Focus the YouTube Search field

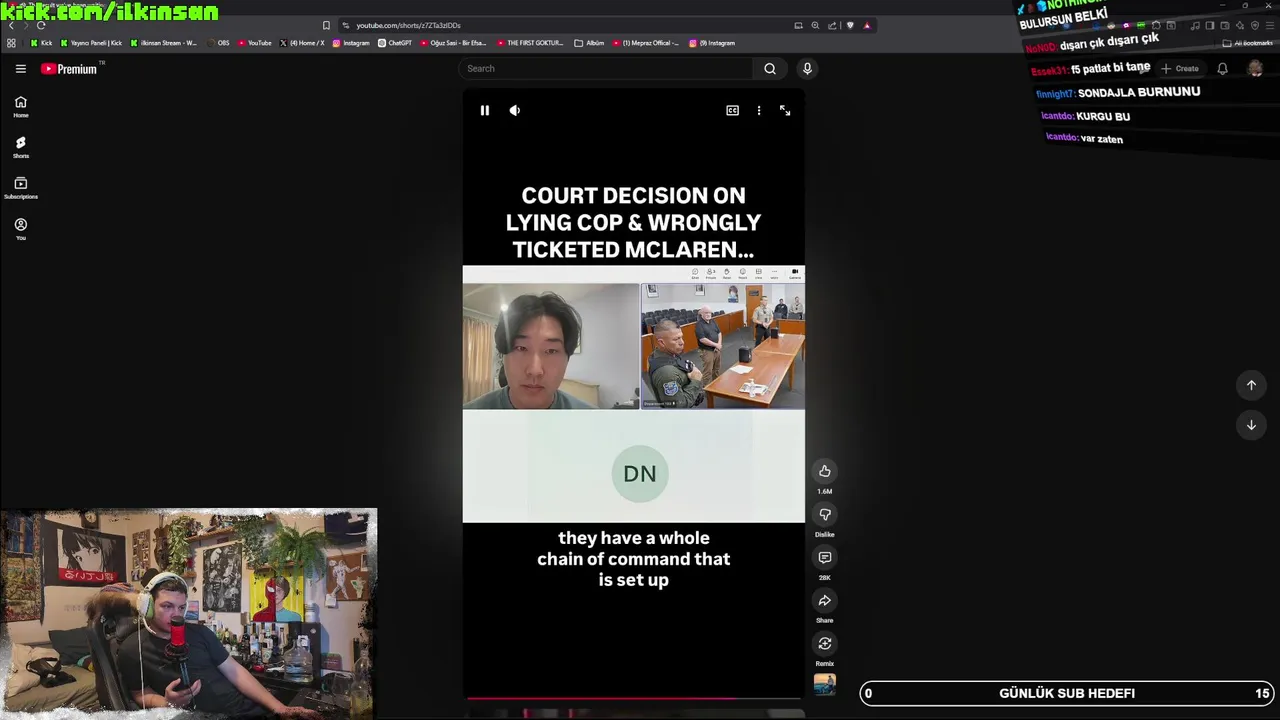608,69
